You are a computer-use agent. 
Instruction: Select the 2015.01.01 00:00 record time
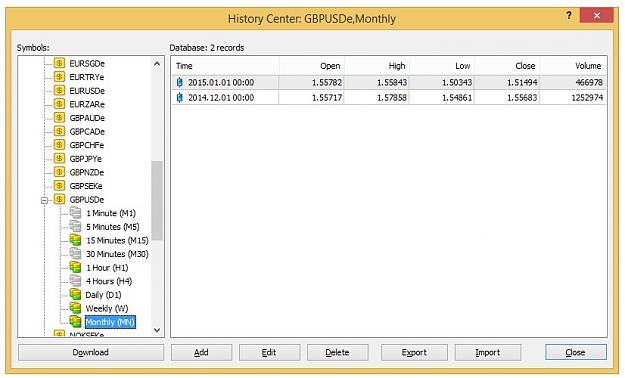coord(221,83)
